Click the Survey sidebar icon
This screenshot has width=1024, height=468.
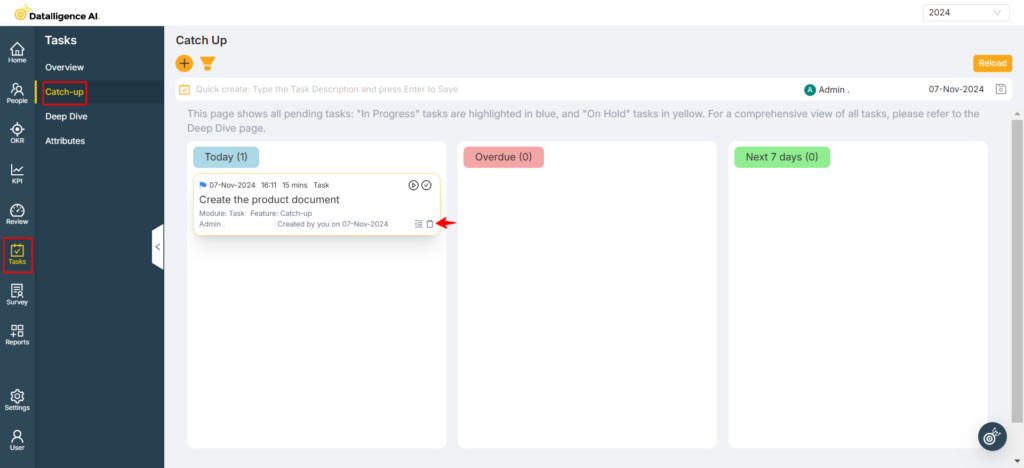pyautogui.click(x=17, y=294)
